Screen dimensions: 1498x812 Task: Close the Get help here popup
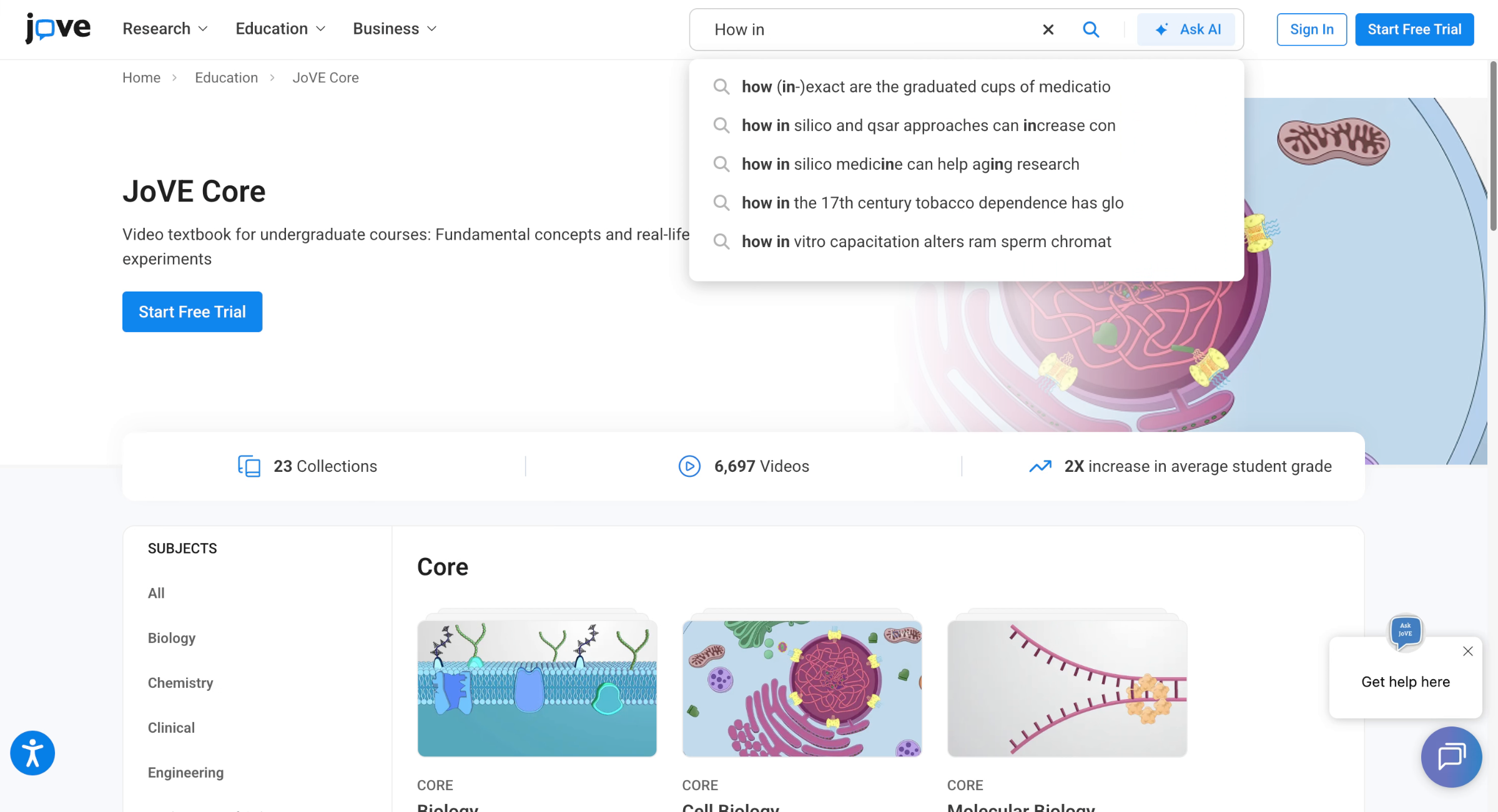pyautogui.click(x=1467, y=651)
